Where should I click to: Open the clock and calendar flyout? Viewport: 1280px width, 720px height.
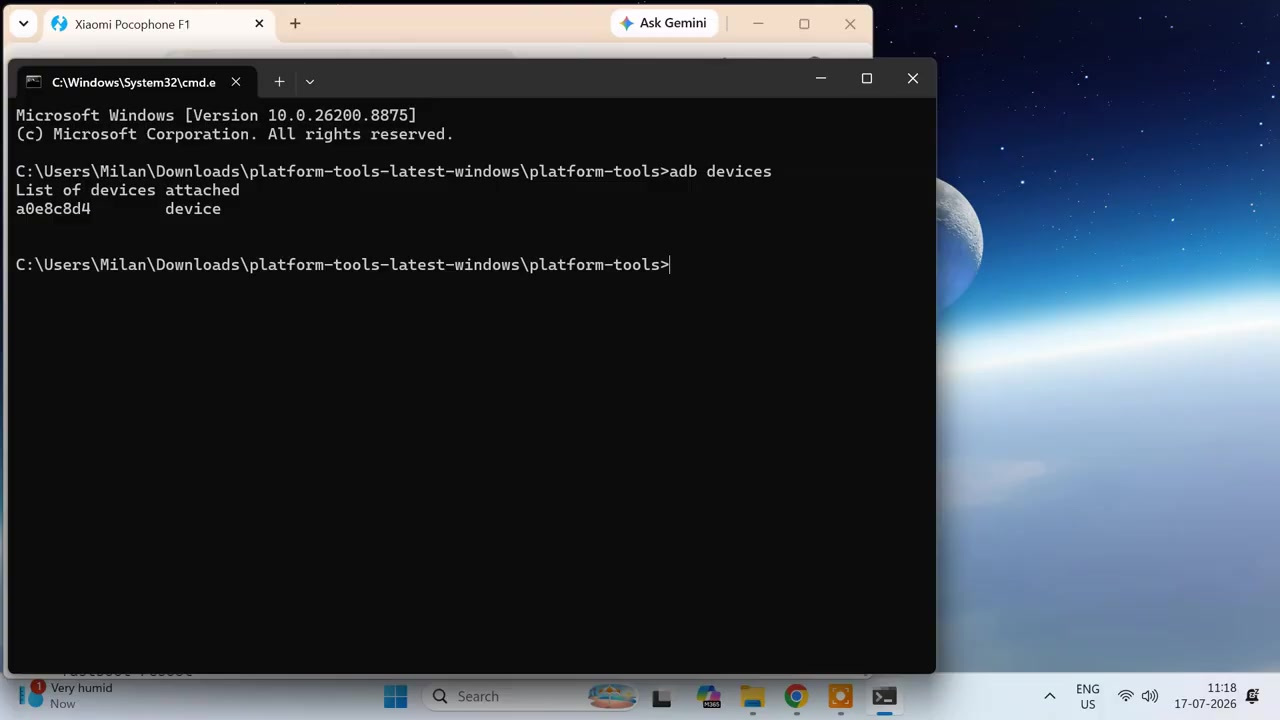coord(1205,696)
